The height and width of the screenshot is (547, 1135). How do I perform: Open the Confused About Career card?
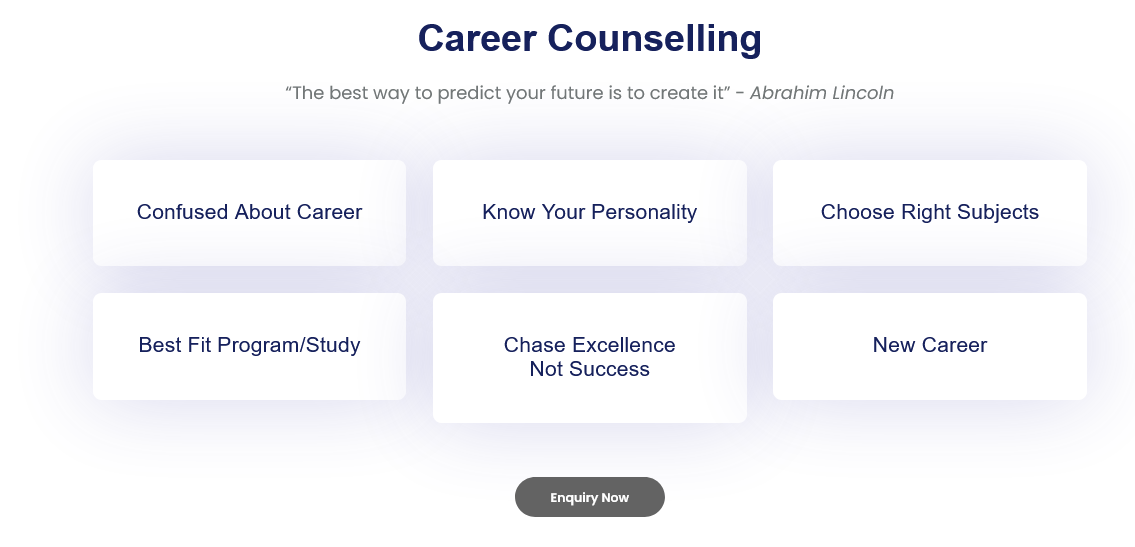249,213
